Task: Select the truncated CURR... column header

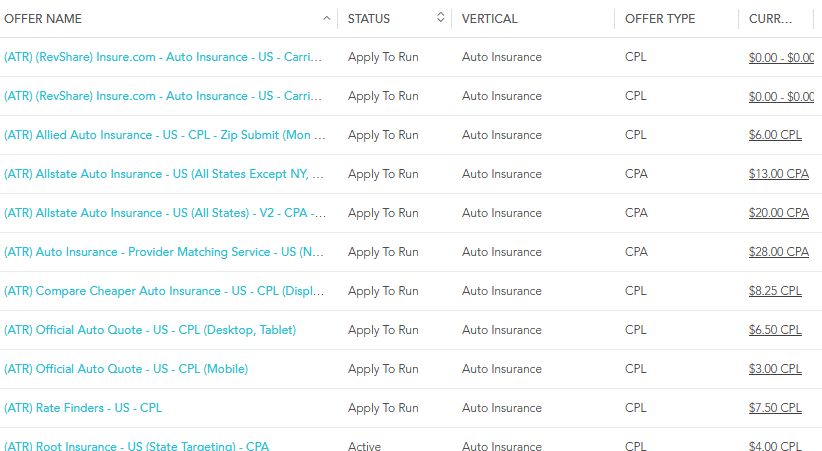Action: (770, 19)
